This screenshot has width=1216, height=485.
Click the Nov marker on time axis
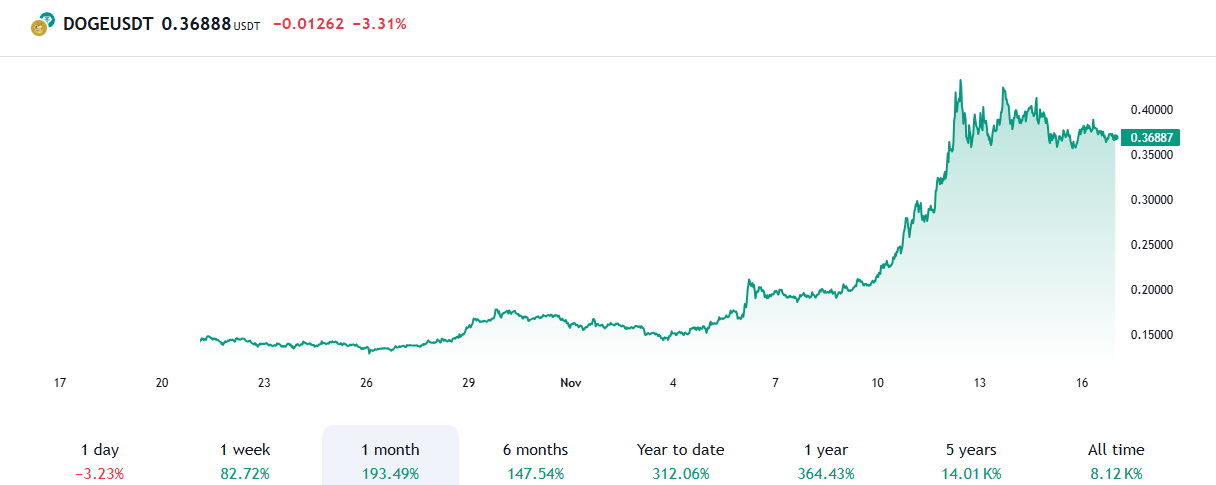(571, 383)
